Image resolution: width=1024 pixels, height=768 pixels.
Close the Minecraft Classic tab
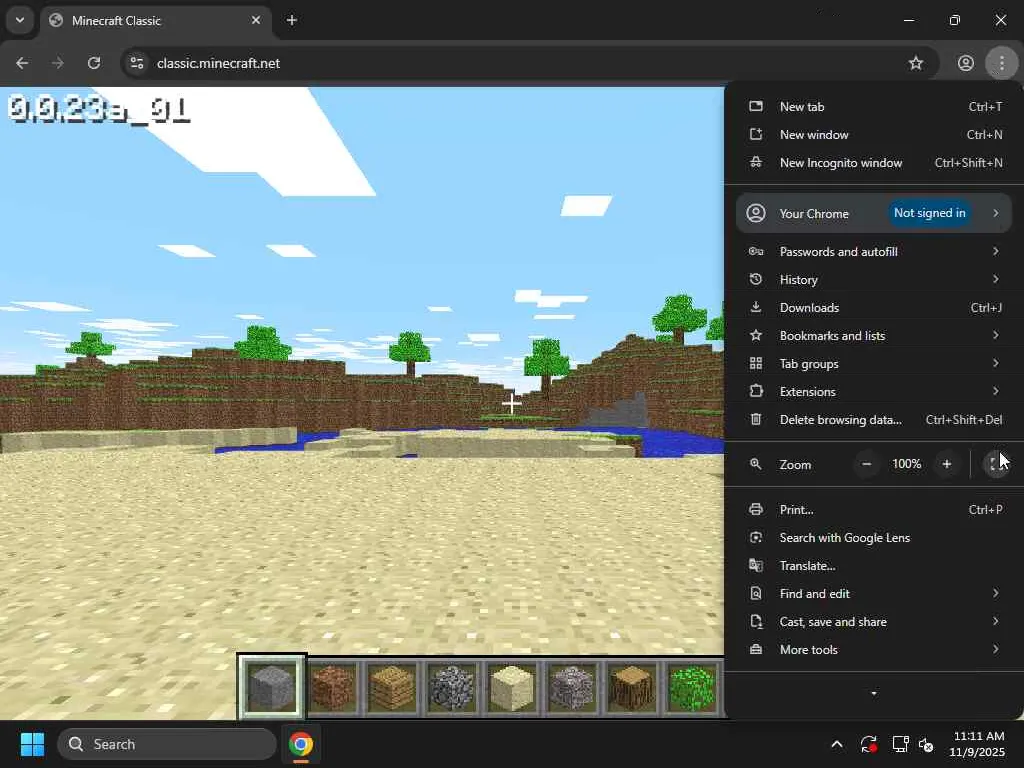point(256,20)
